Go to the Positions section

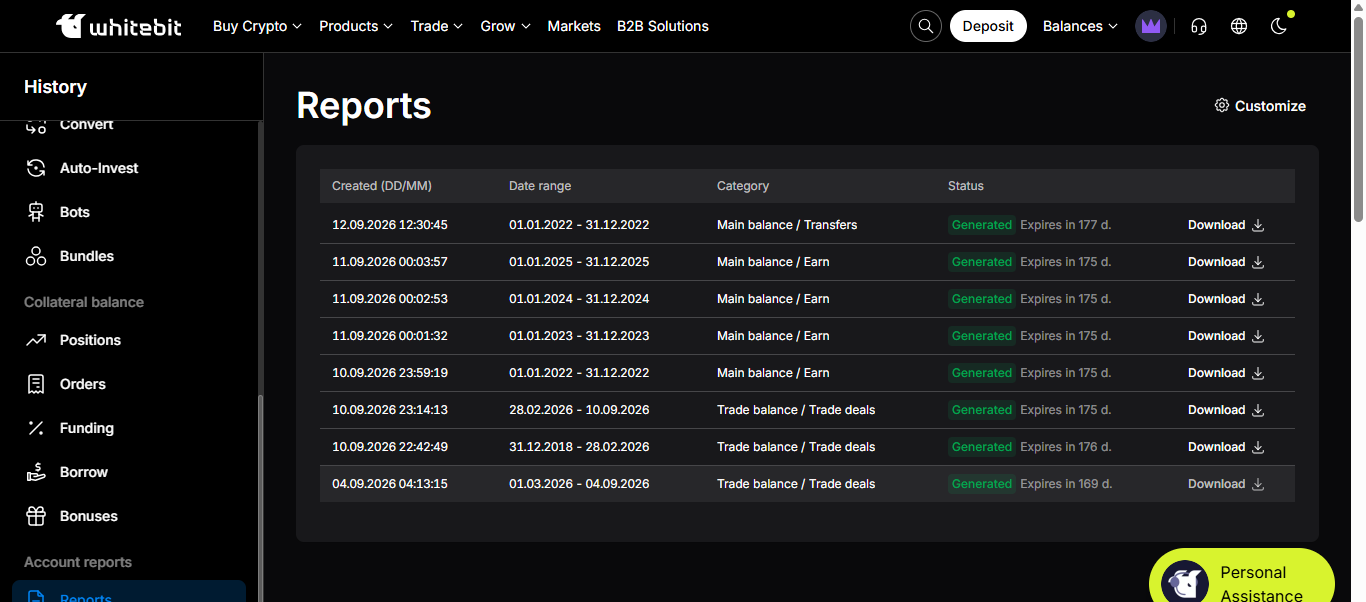coord(129,340)
